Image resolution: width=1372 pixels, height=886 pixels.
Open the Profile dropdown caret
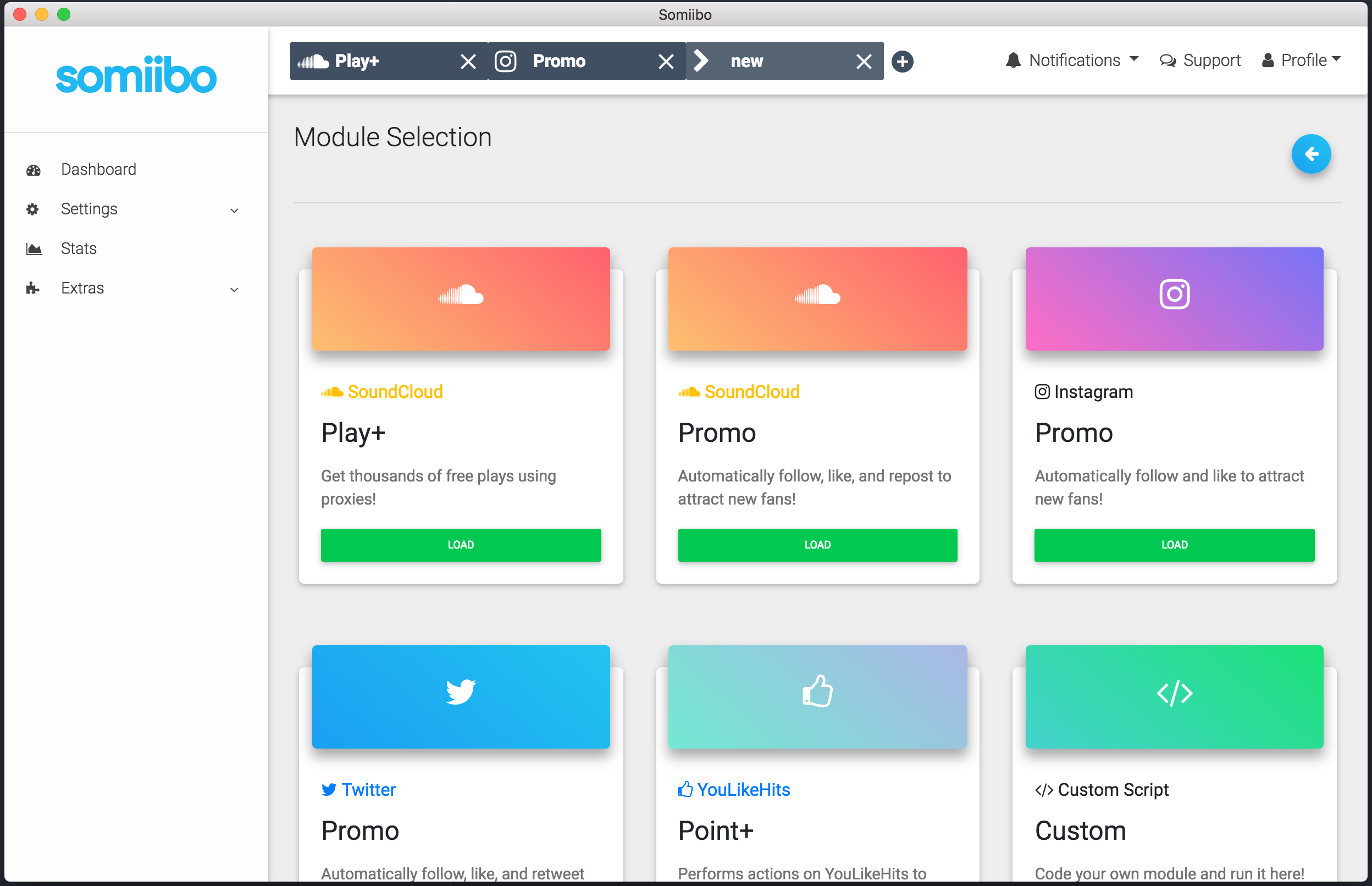[x=1336, y=59]
